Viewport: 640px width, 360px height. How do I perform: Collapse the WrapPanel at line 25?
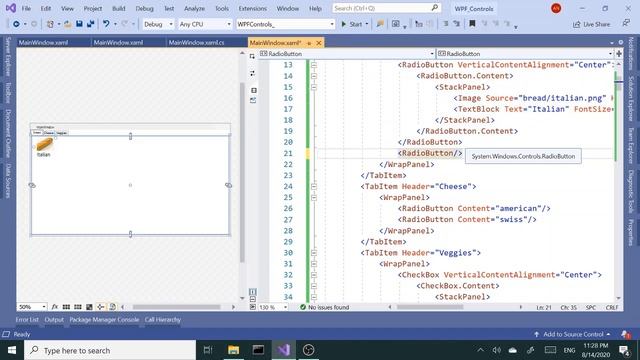pos(313,198)
